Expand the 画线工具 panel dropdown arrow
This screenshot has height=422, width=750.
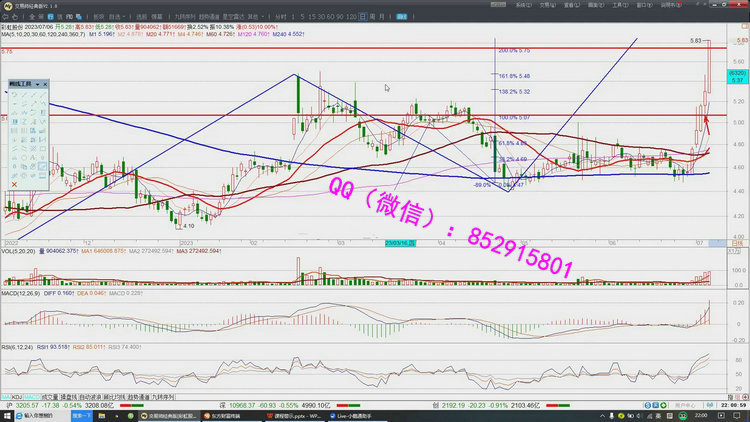pos(37,85)
